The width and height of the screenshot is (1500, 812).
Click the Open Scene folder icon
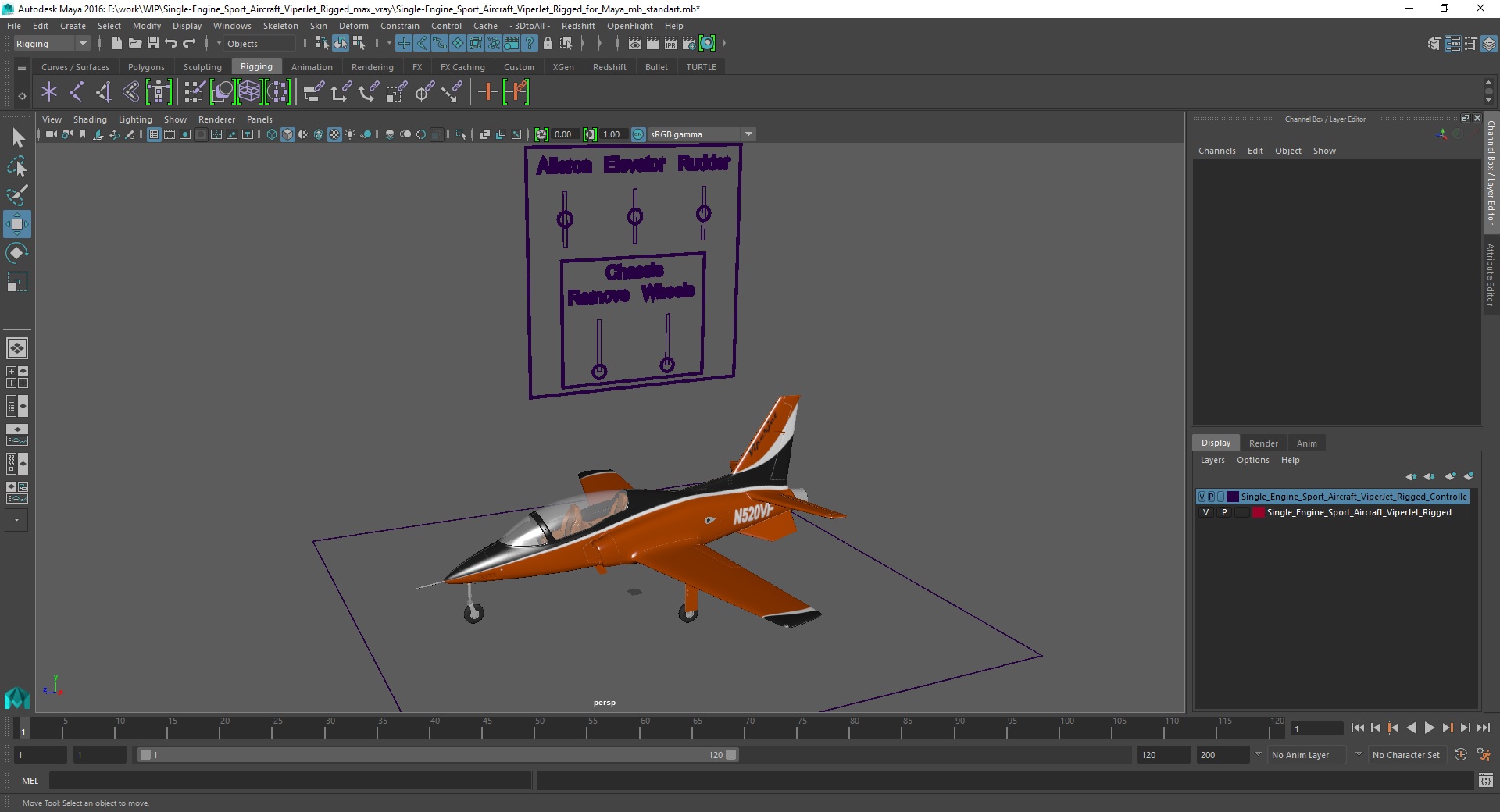pyautogui.click(x=134, y=44)
